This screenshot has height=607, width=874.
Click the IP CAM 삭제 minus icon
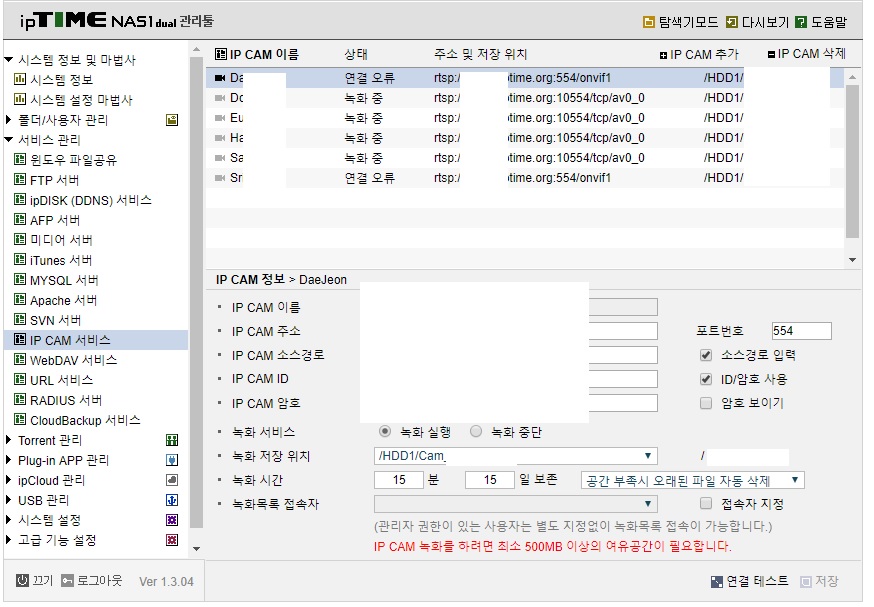(x=771, y=55)
